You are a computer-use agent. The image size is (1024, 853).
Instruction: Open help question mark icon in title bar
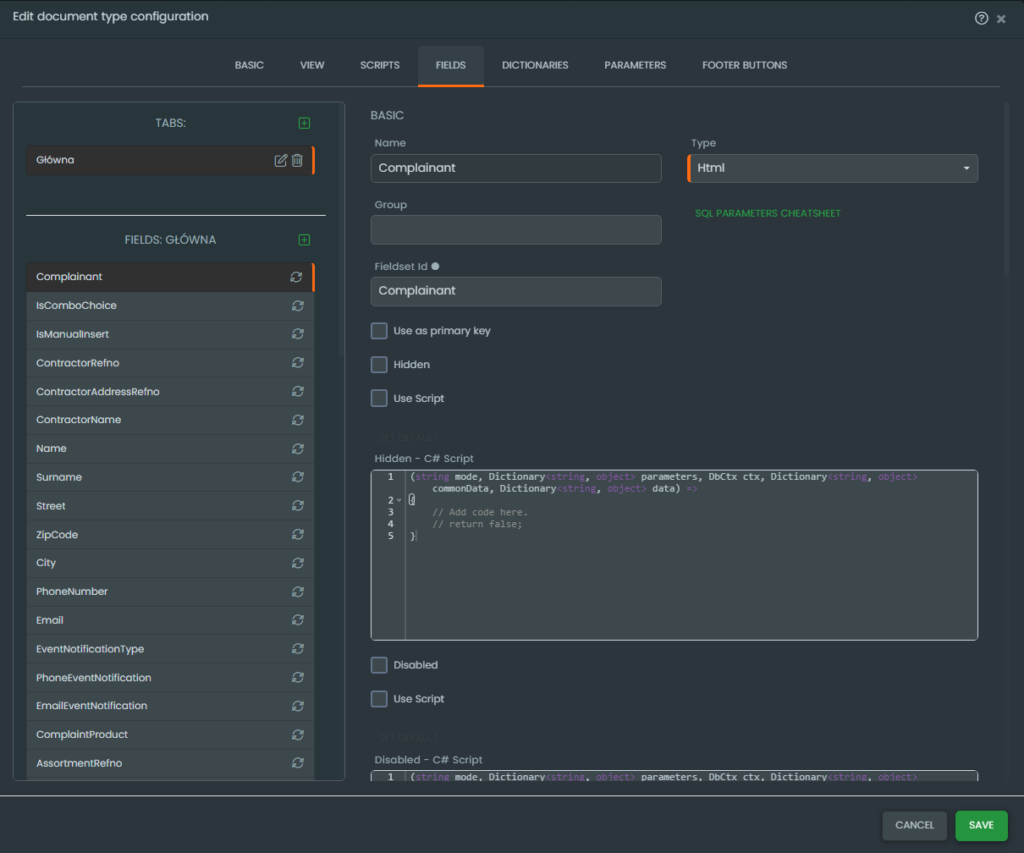pos(981,18)
